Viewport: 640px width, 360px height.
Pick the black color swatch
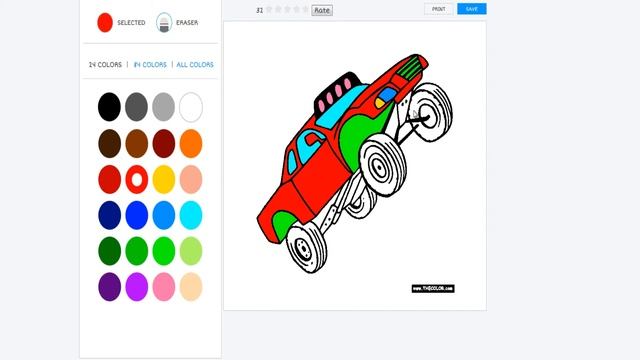[x=109, y=107]
